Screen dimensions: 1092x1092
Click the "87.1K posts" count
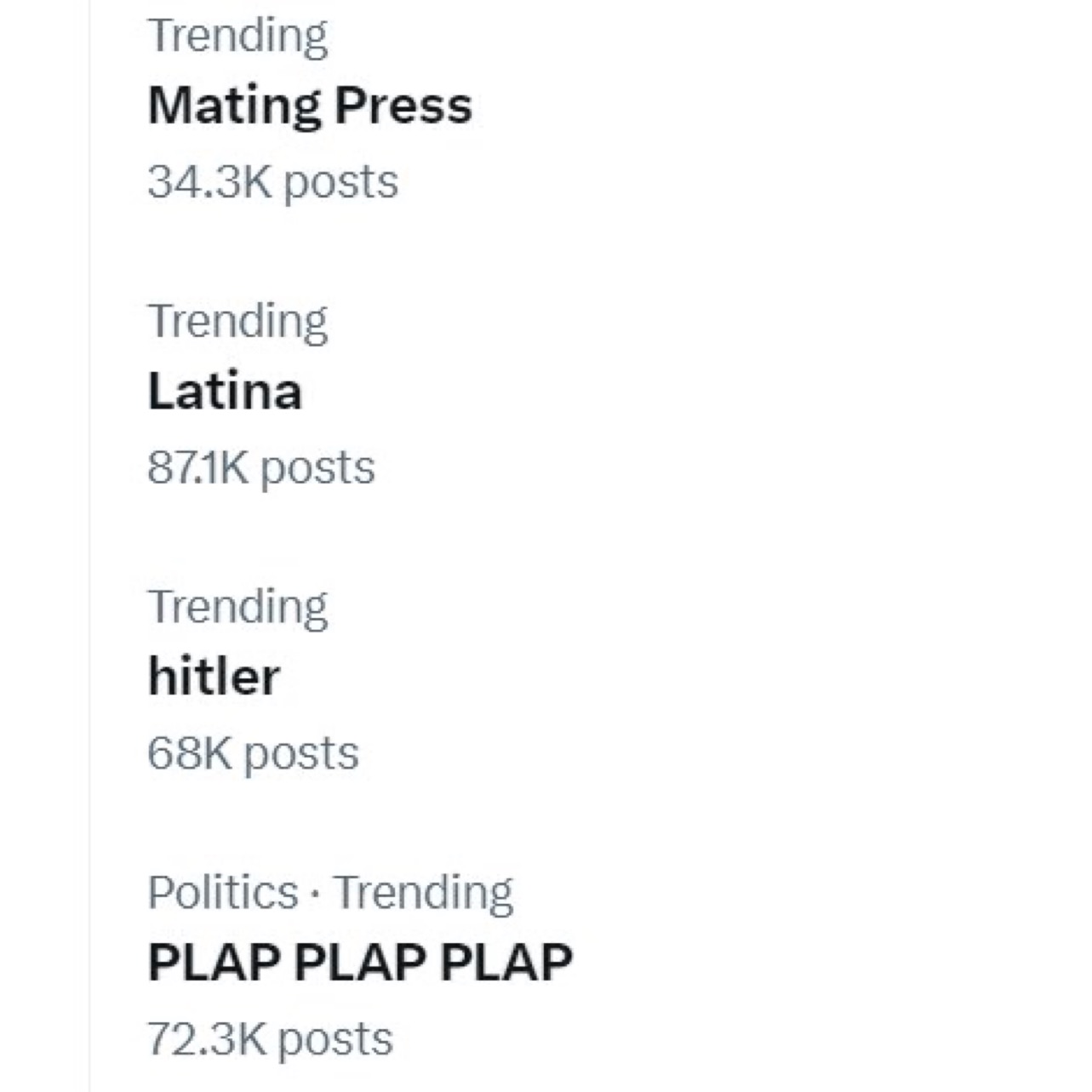[260, 467]
